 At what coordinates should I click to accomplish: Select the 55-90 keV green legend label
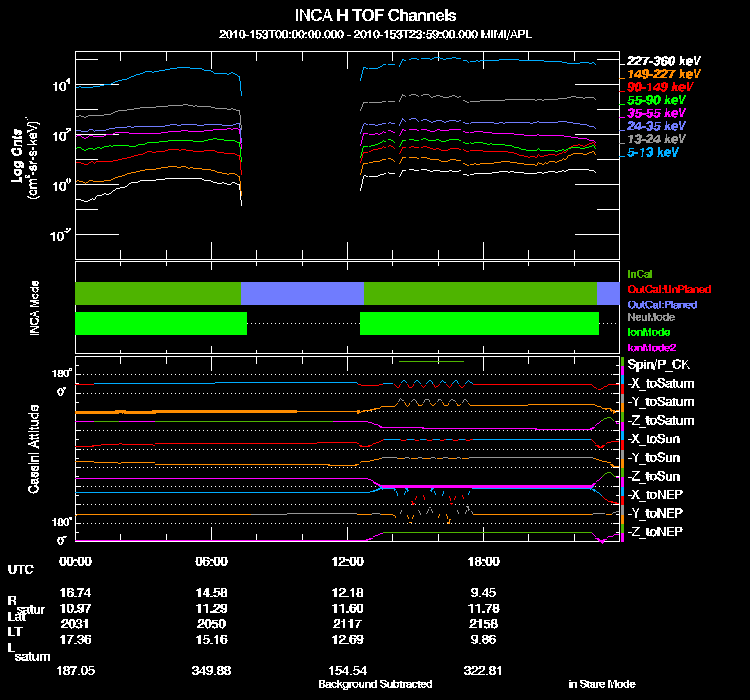[x=656, y=100]
